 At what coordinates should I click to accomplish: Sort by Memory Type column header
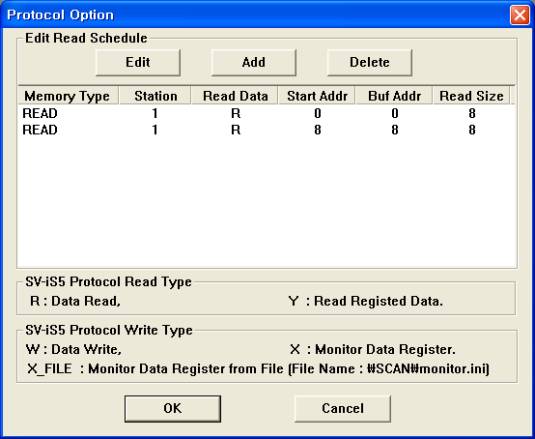click(68, 96)
